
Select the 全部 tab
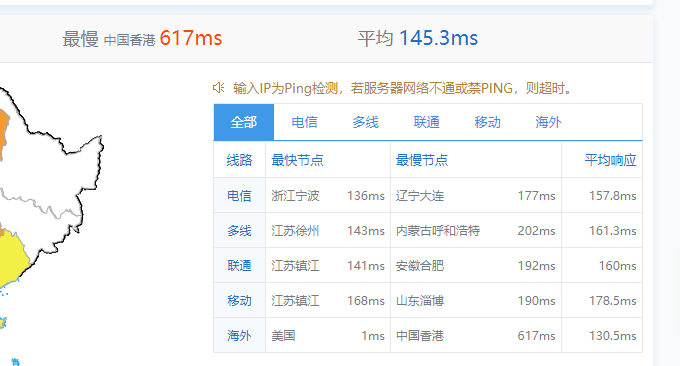point(244,122)
